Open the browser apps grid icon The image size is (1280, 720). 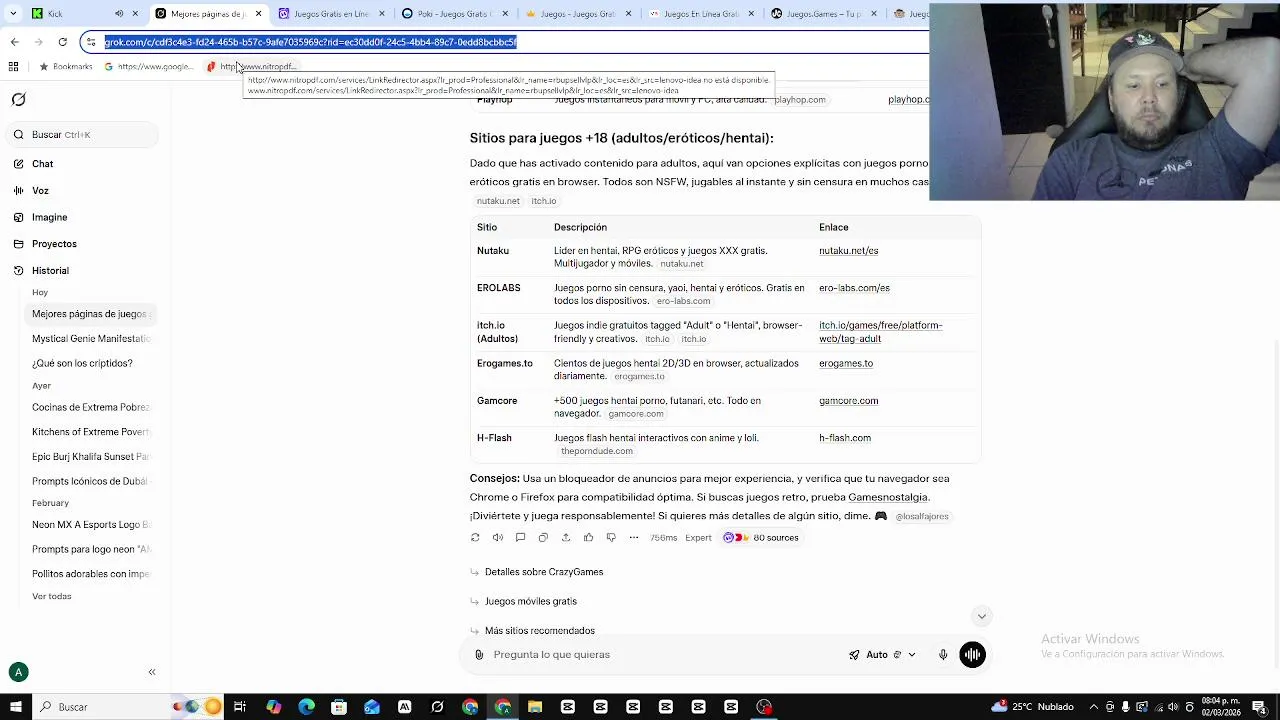point(13,67)
